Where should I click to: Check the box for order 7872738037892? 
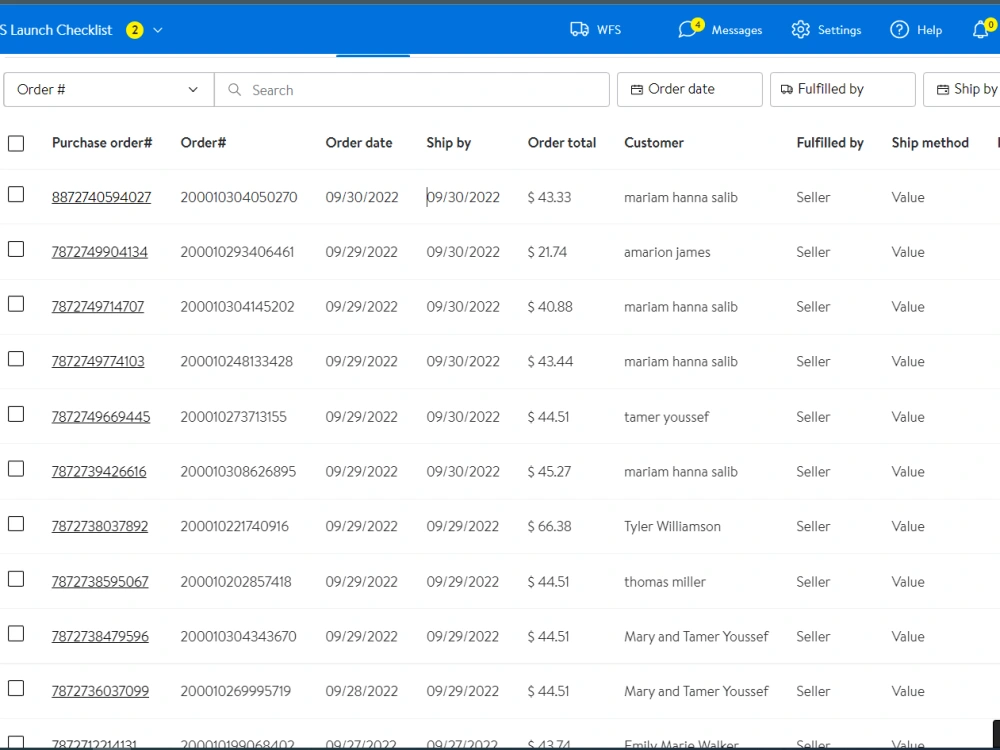16,524
